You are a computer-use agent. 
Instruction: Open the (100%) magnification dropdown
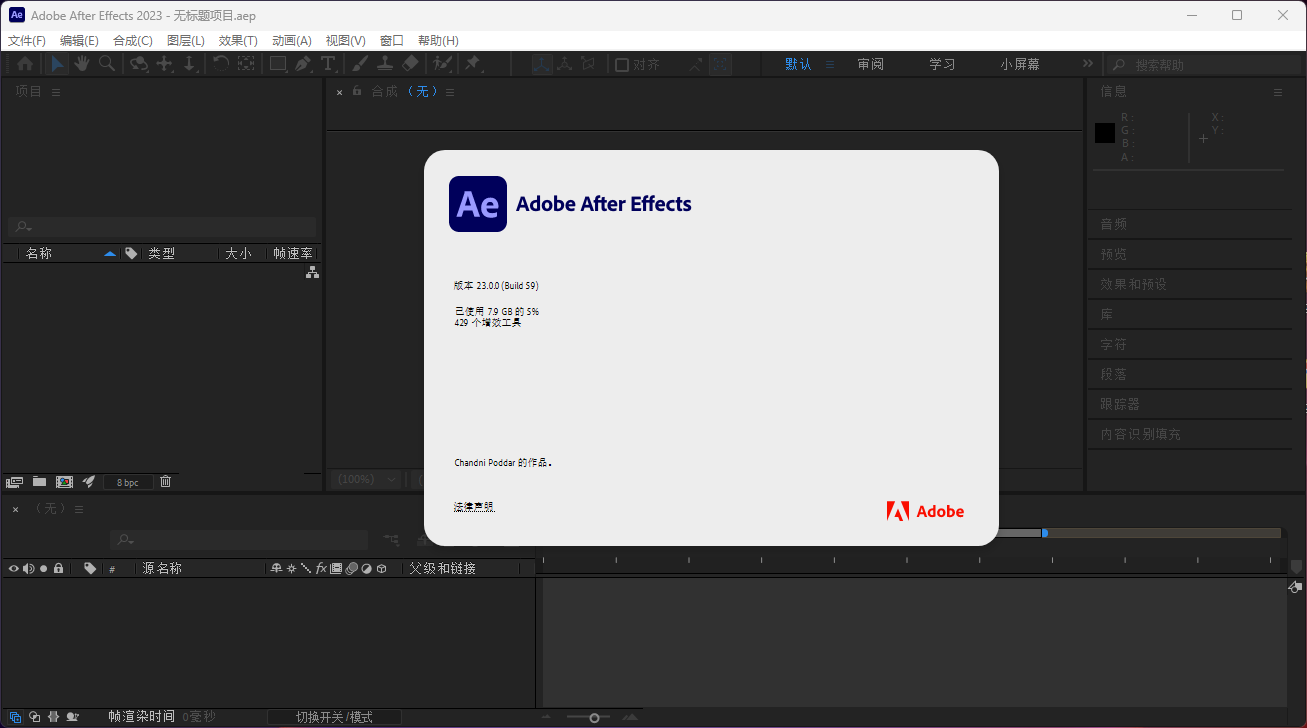[x=365, y=480]
